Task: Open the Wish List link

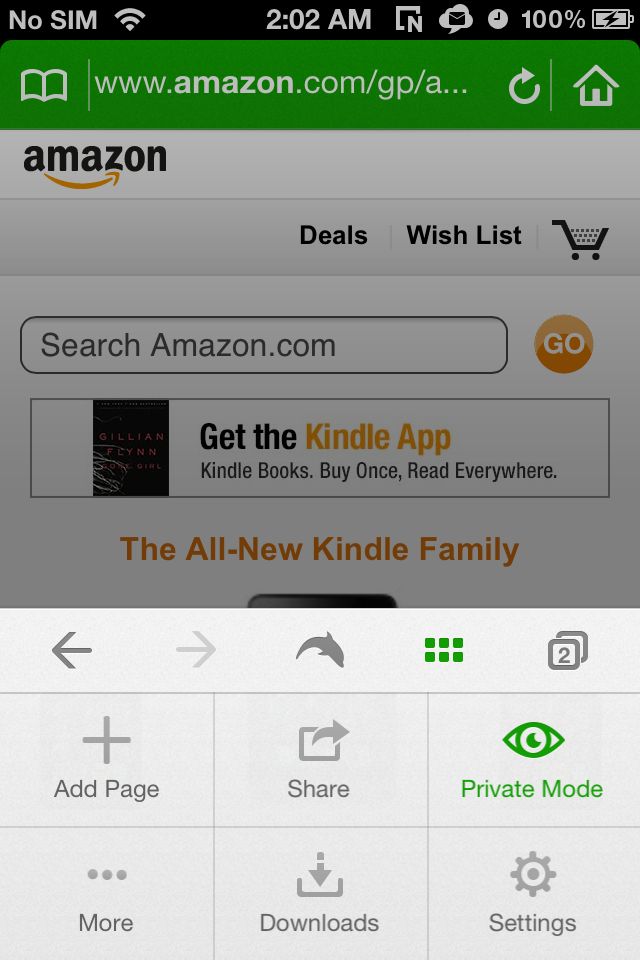Action: click(x=464, y=236)
